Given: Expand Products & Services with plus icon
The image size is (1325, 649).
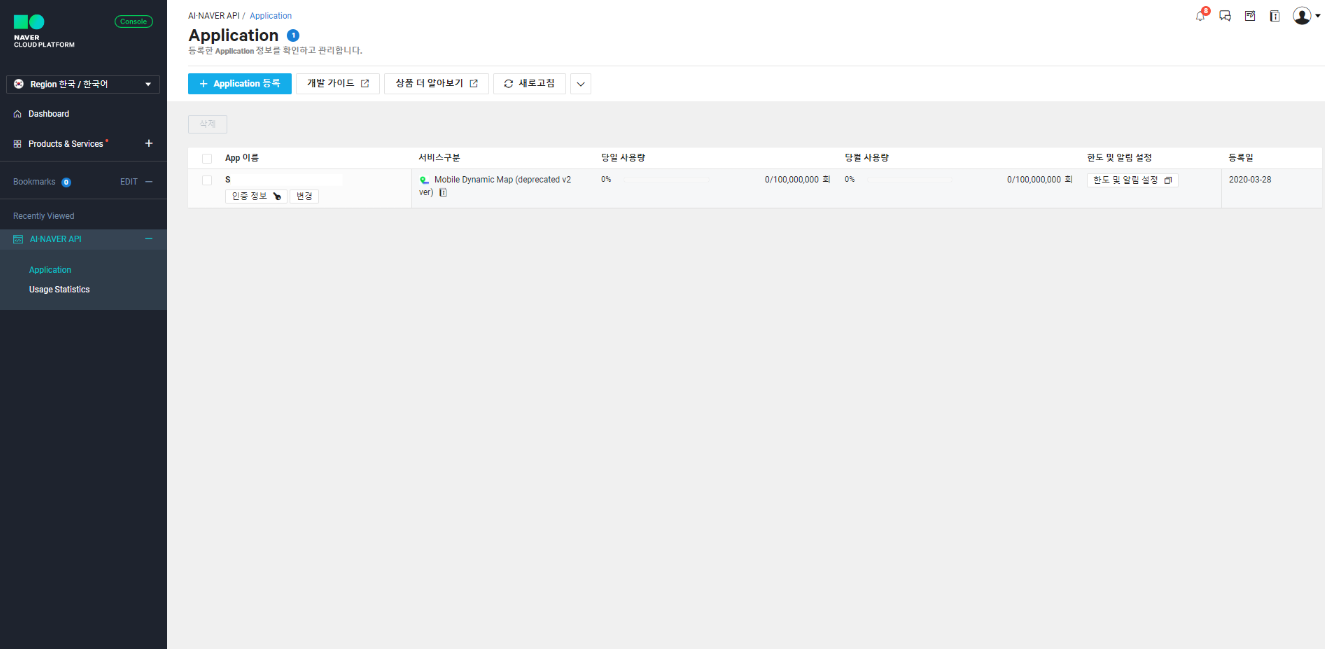Looking at the screenshot, I should click(x=149, y=143).
